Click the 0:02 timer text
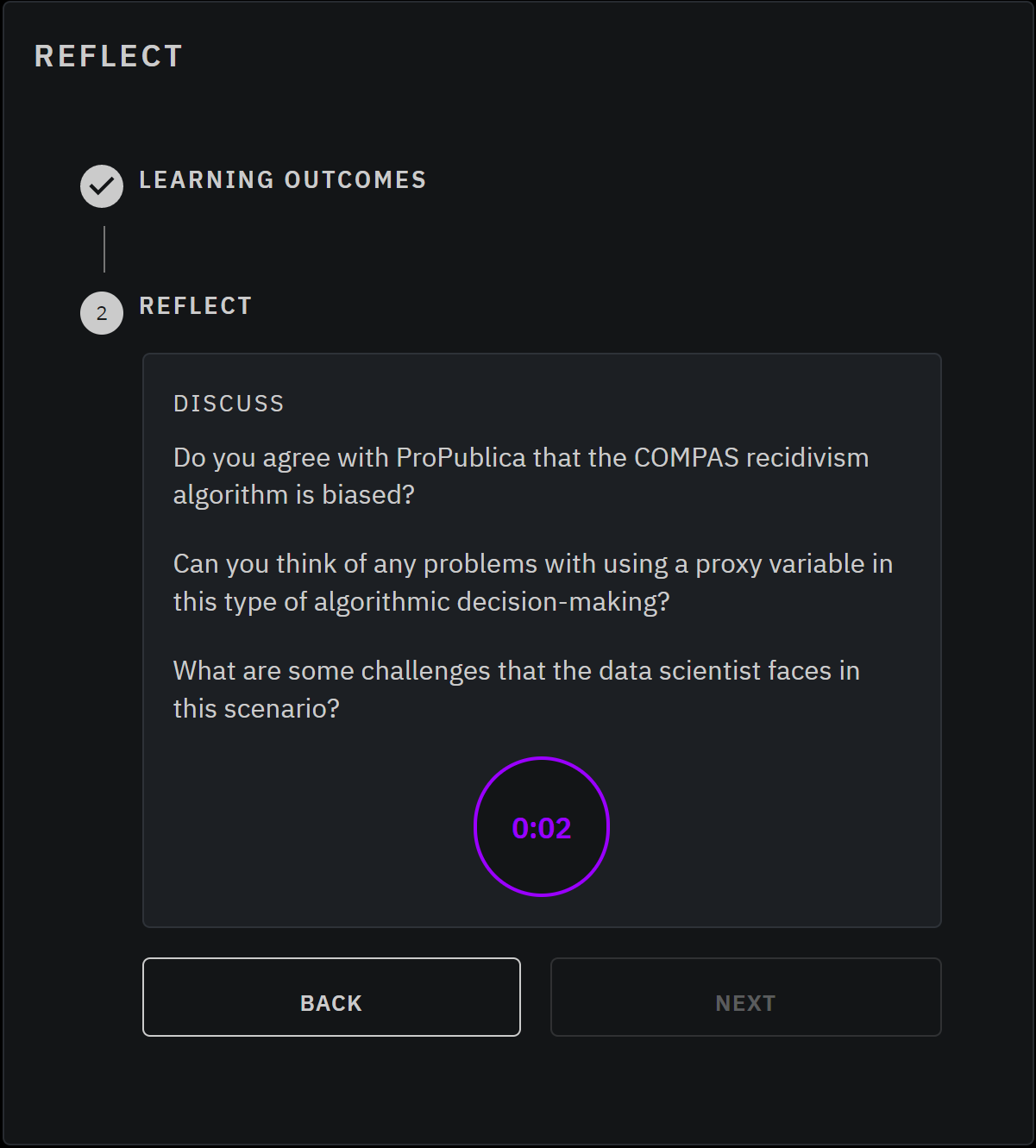1036x1148 pixels. coord(542,828)
